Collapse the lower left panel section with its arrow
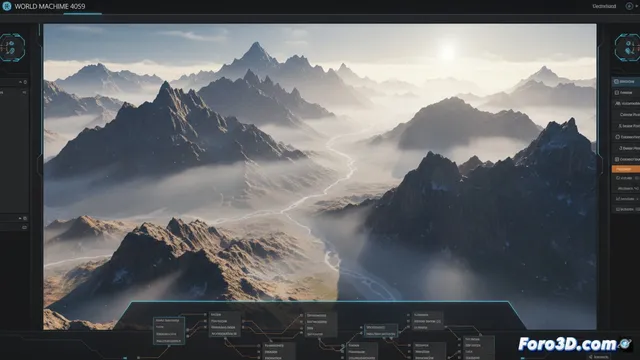 point(20,218)
